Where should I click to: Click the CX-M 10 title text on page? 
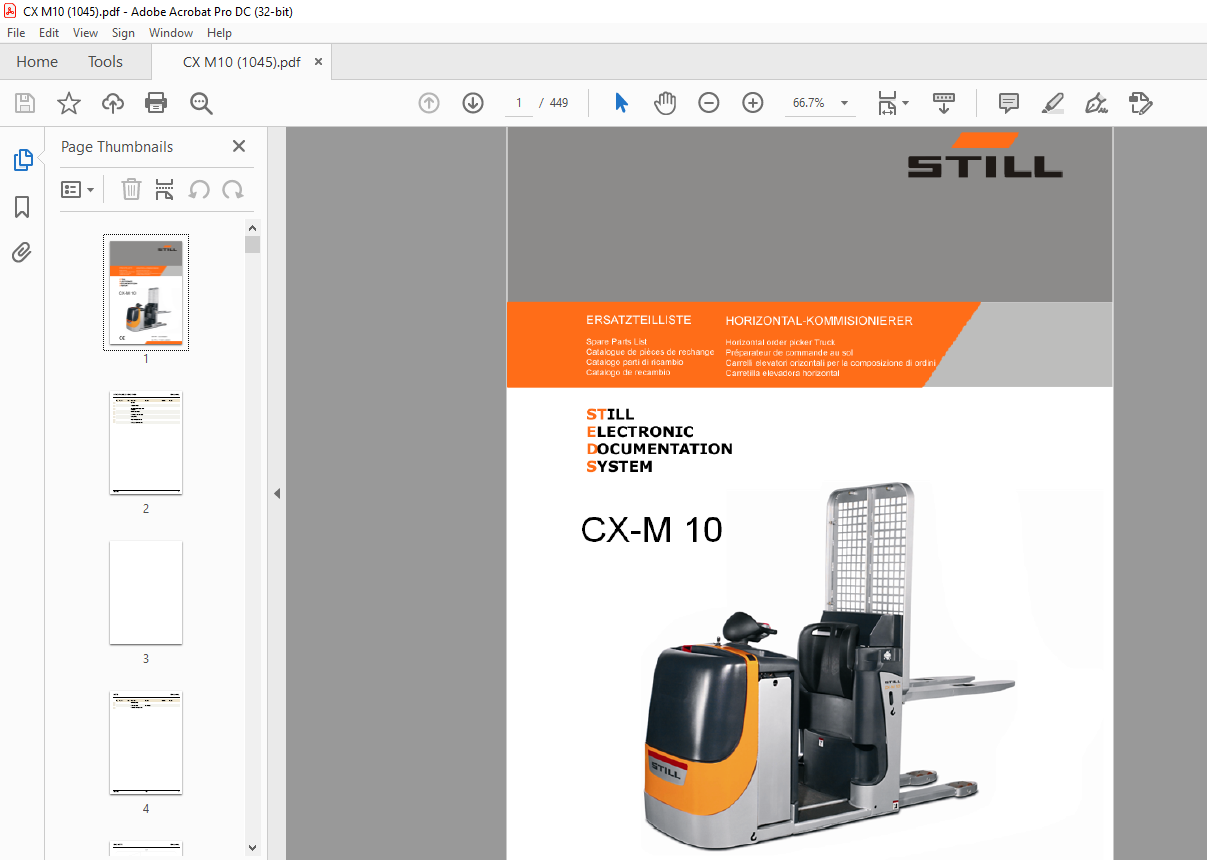[652, 529]
